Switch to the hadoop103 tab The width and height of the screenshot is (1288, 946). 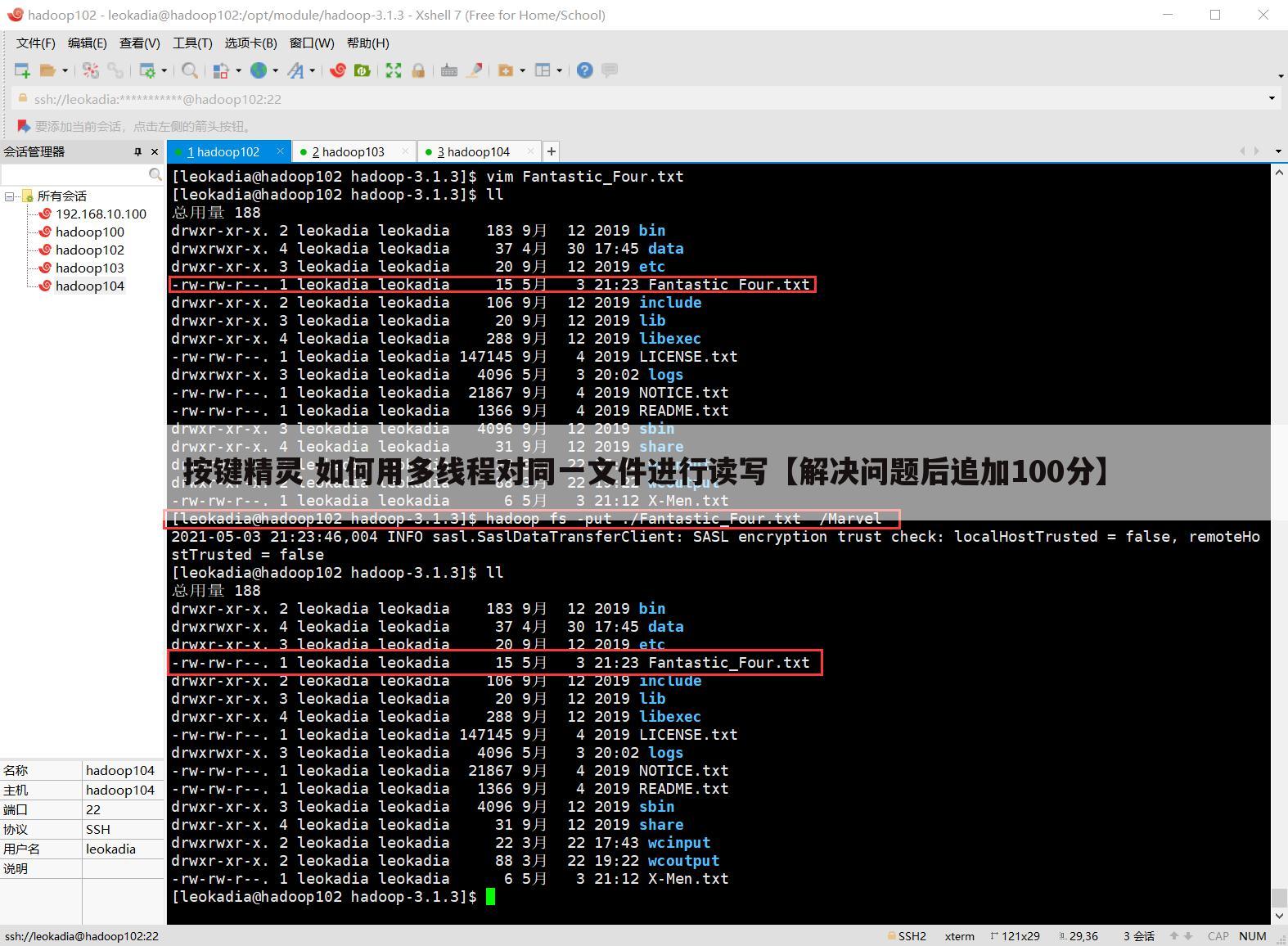[353, 151]
